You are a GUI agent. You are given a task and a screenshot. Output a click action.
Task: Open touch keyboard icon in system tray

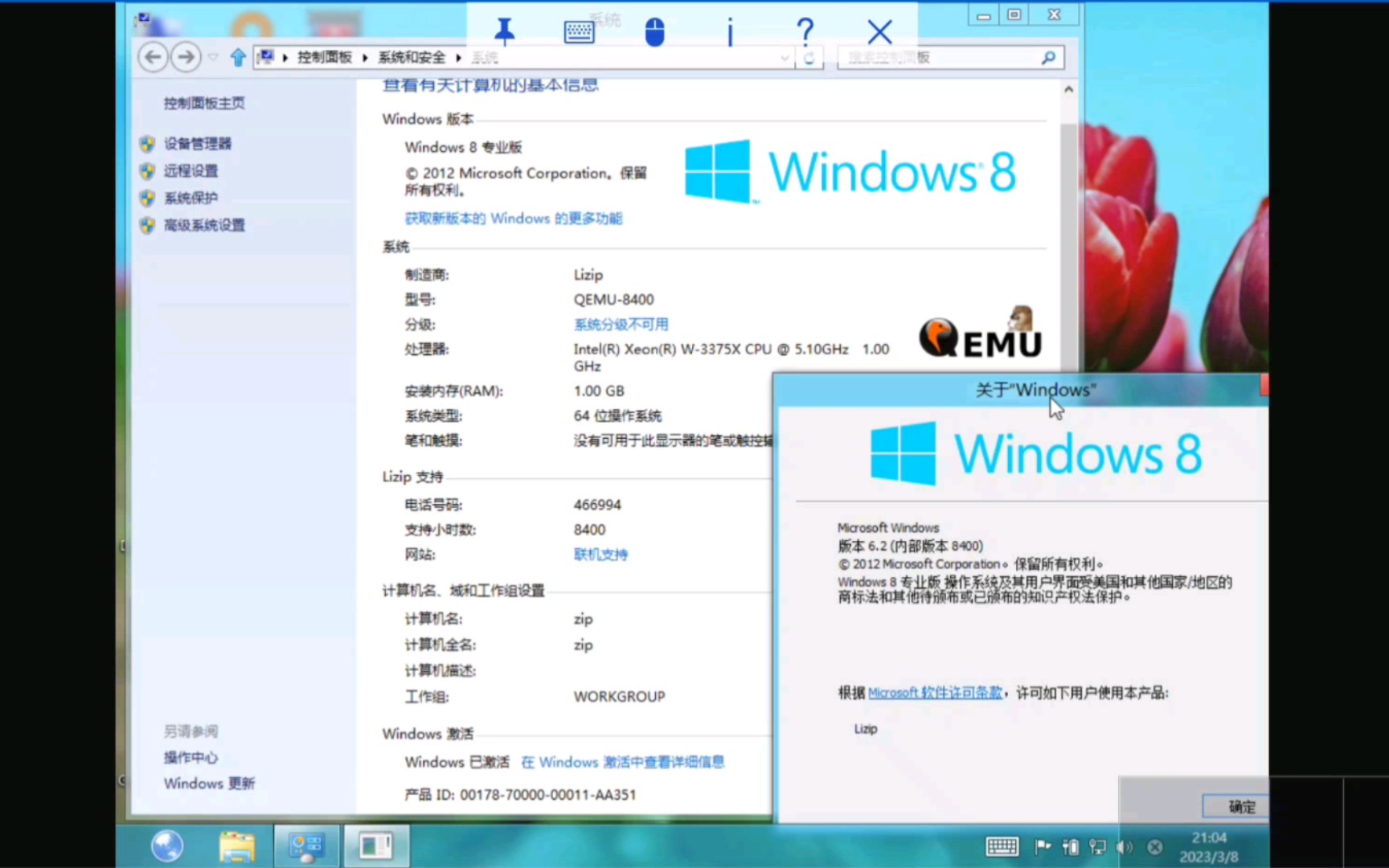pyautogui.click(x=1002, y=846)
